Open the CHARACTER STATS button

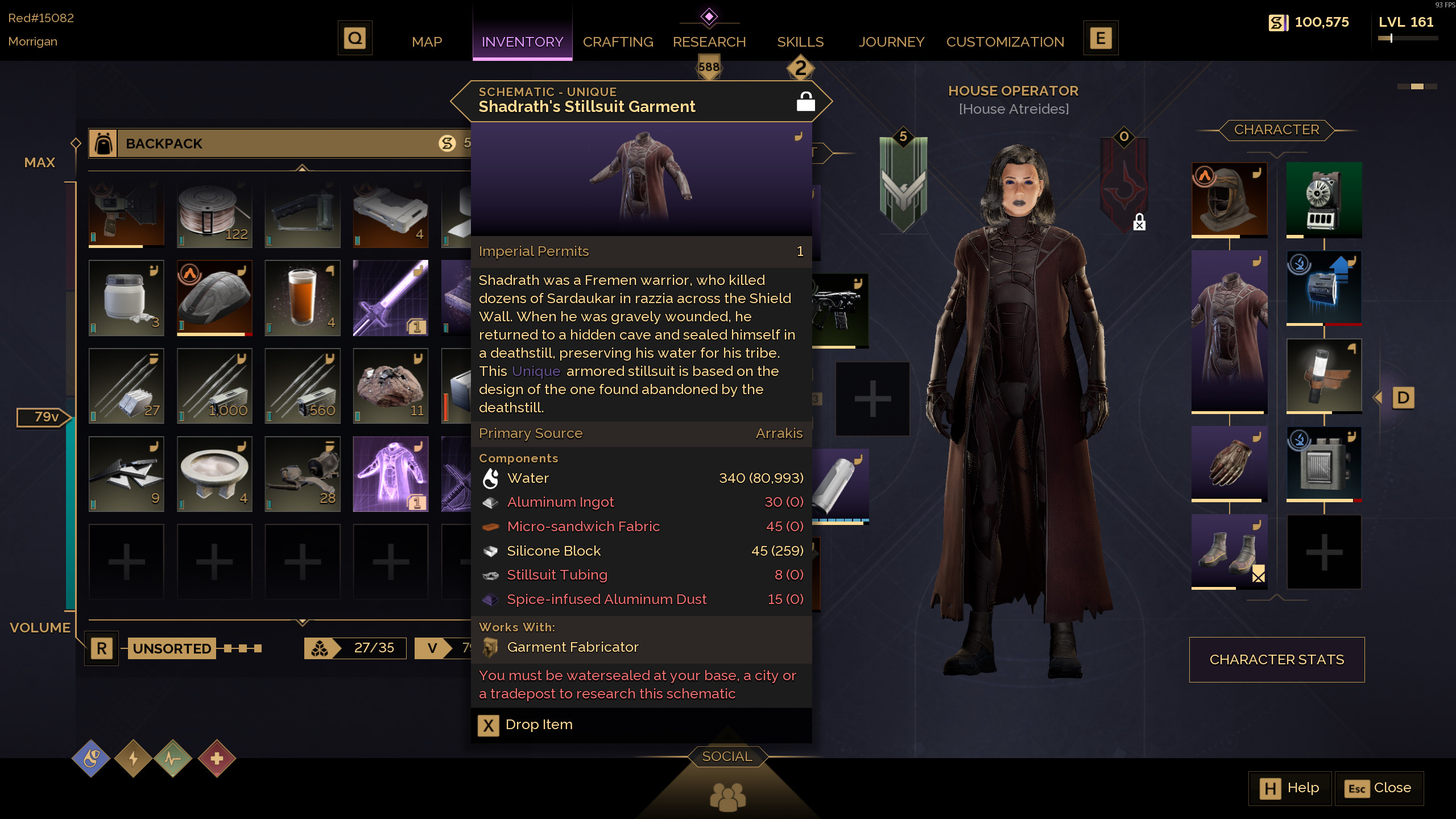click(x=1276, y=660)
